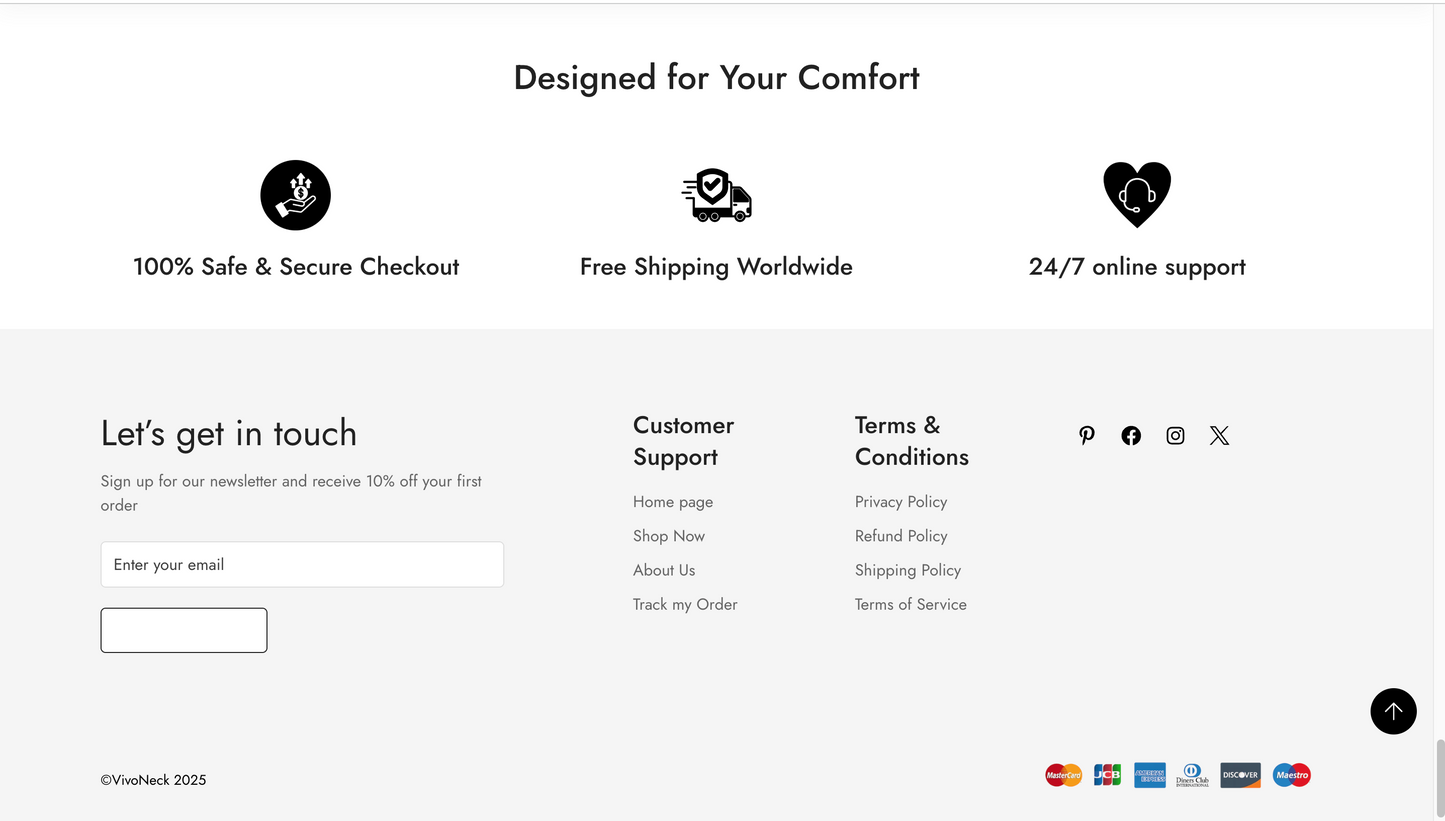Open the Pinterest social link
The image size is (1445, 821).
[x=1087, y=435]
